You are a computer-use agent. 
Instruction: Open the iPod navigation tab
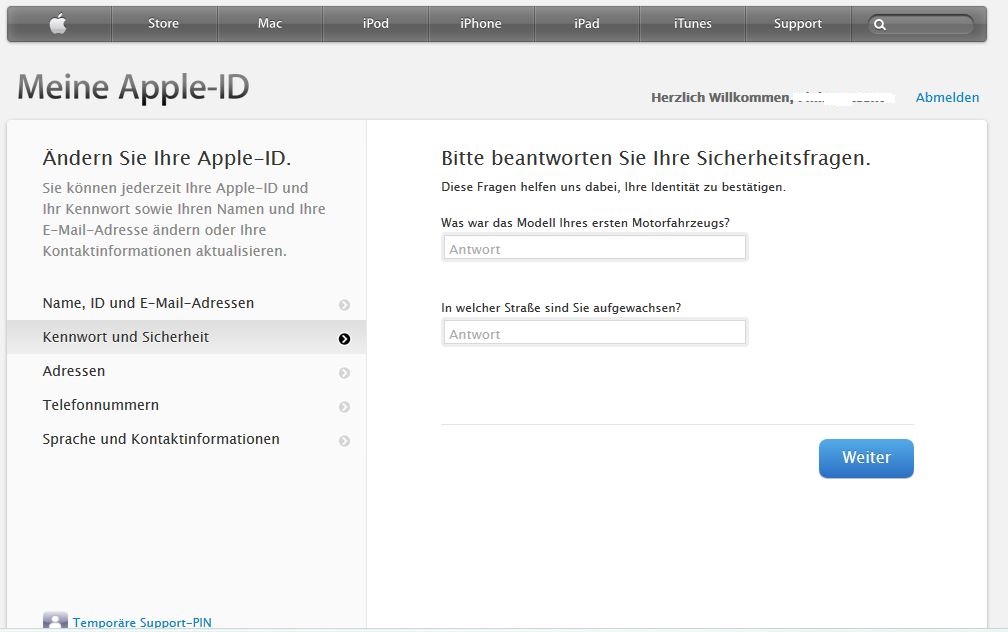(376, 24)
